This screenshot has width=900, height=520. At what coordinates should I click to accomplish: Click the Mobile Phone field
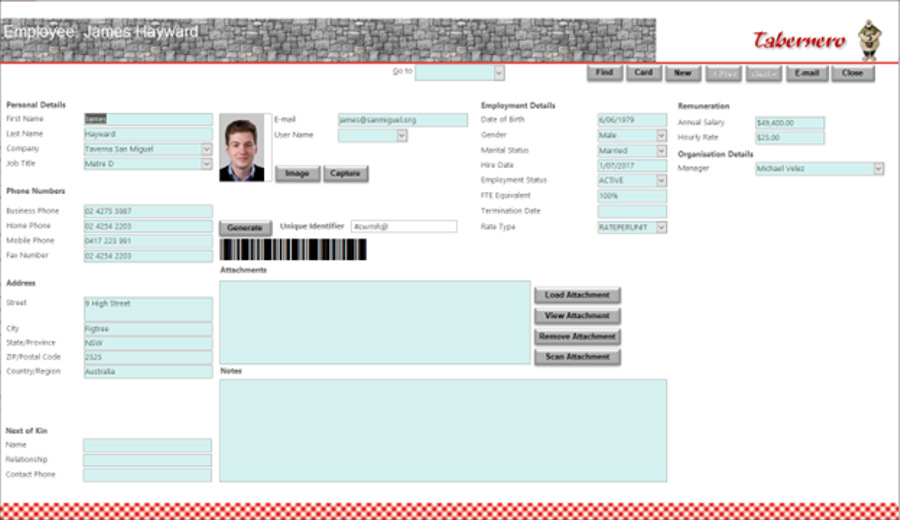[148, 241]
